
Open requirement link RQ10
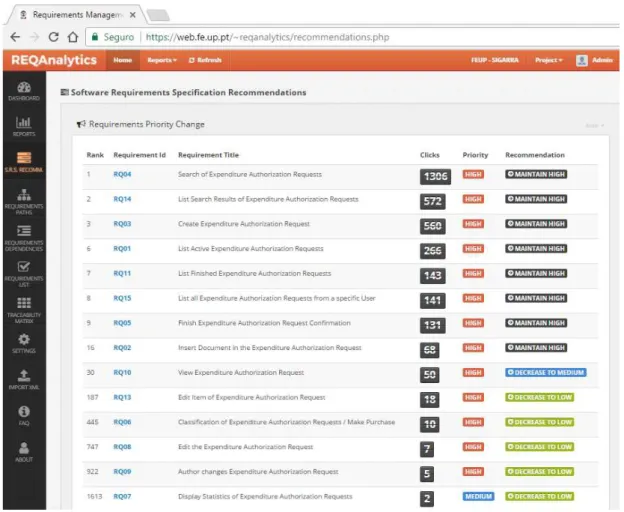pos(122,372)
